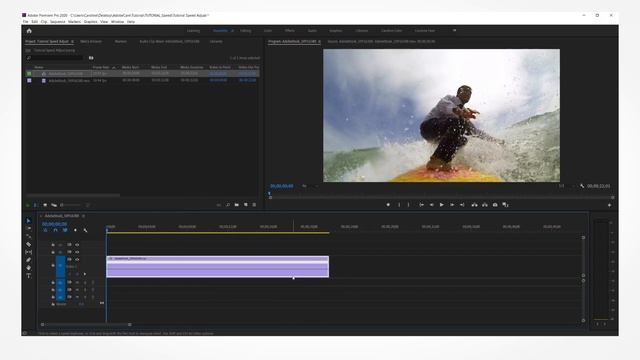
Task: Open Program monitor settings wrench
Action: coord(582,186)
